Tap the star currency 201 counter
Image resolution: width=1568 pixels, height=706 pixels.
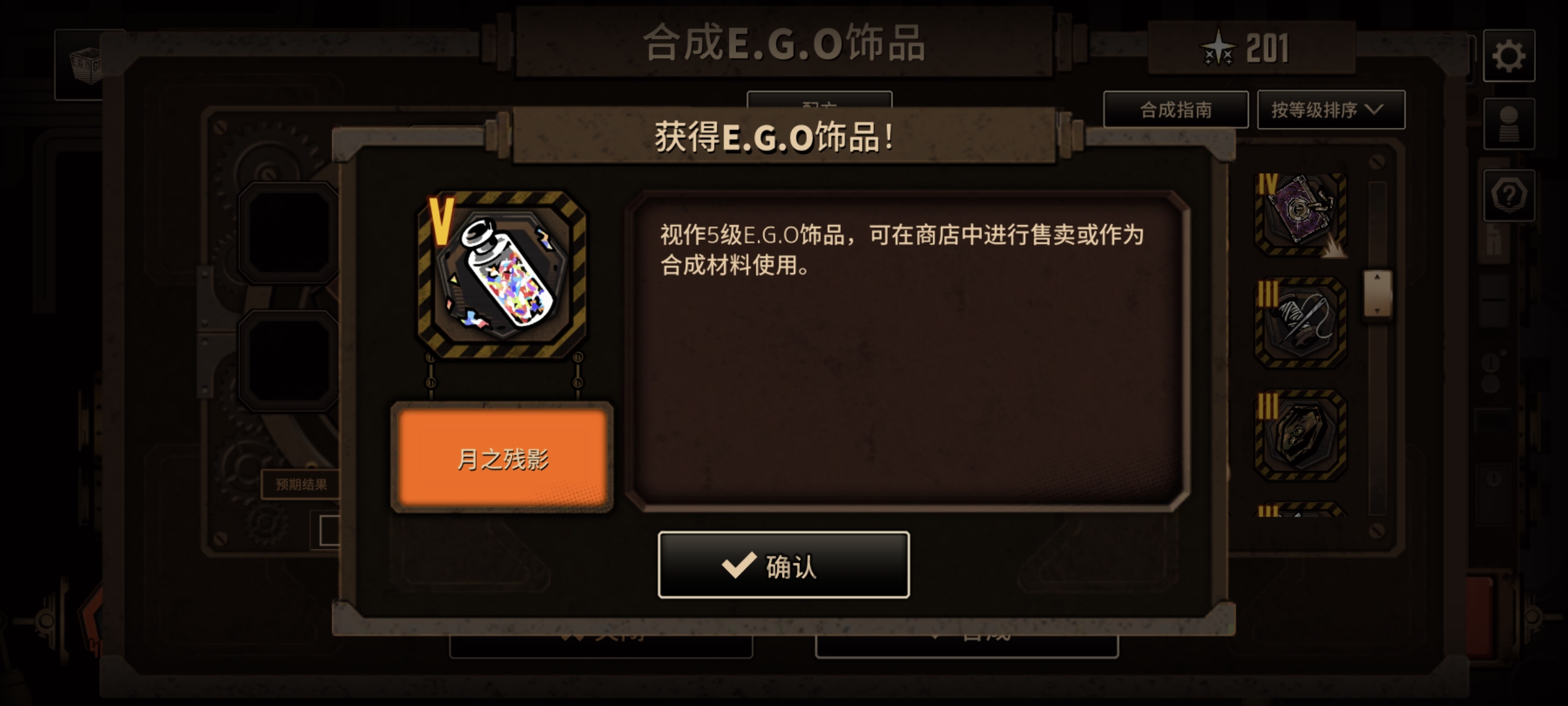1250,48
